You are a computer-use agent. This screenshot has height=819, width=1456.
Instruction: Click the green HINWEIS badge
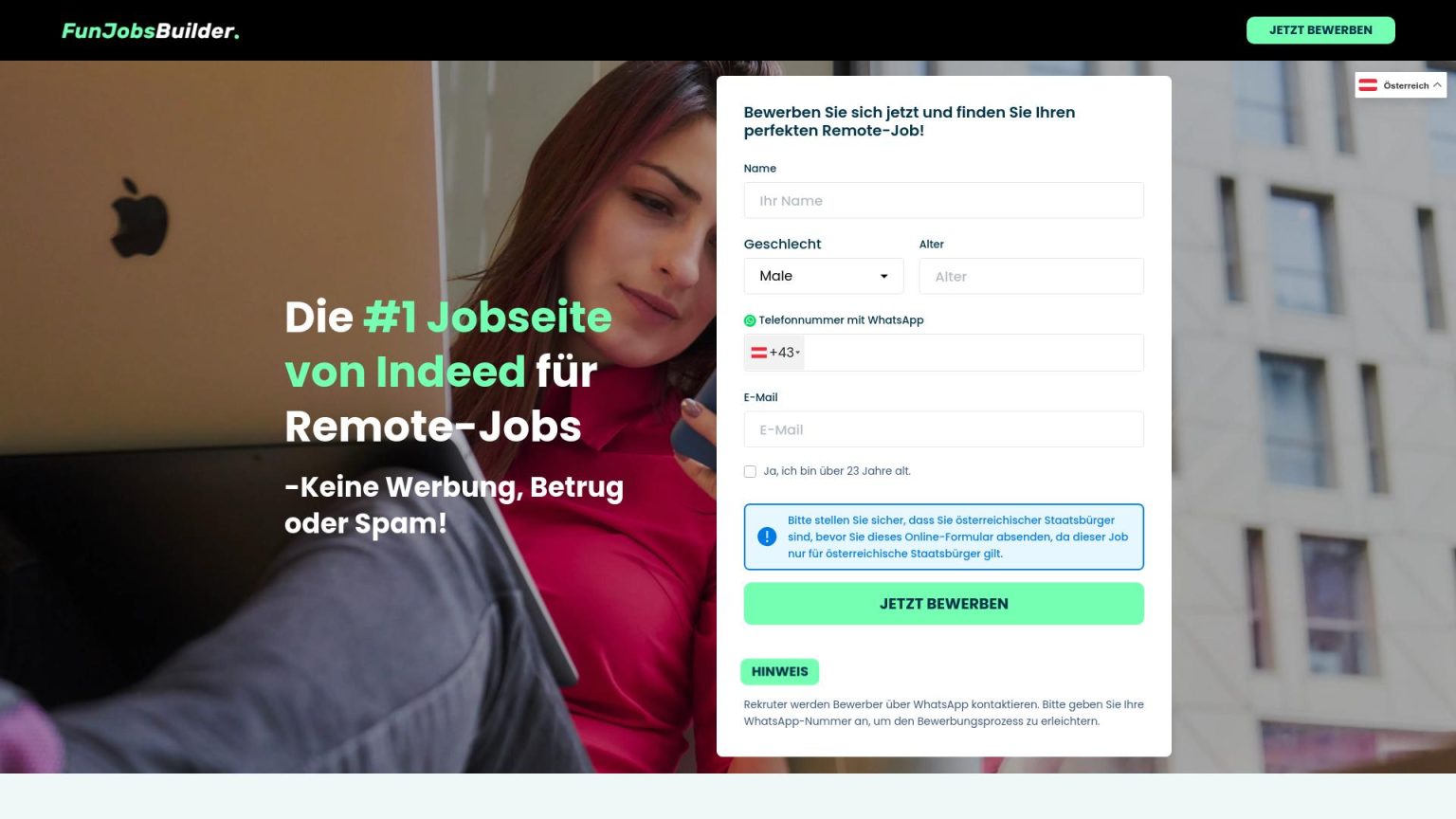click(x=780, y=672)
